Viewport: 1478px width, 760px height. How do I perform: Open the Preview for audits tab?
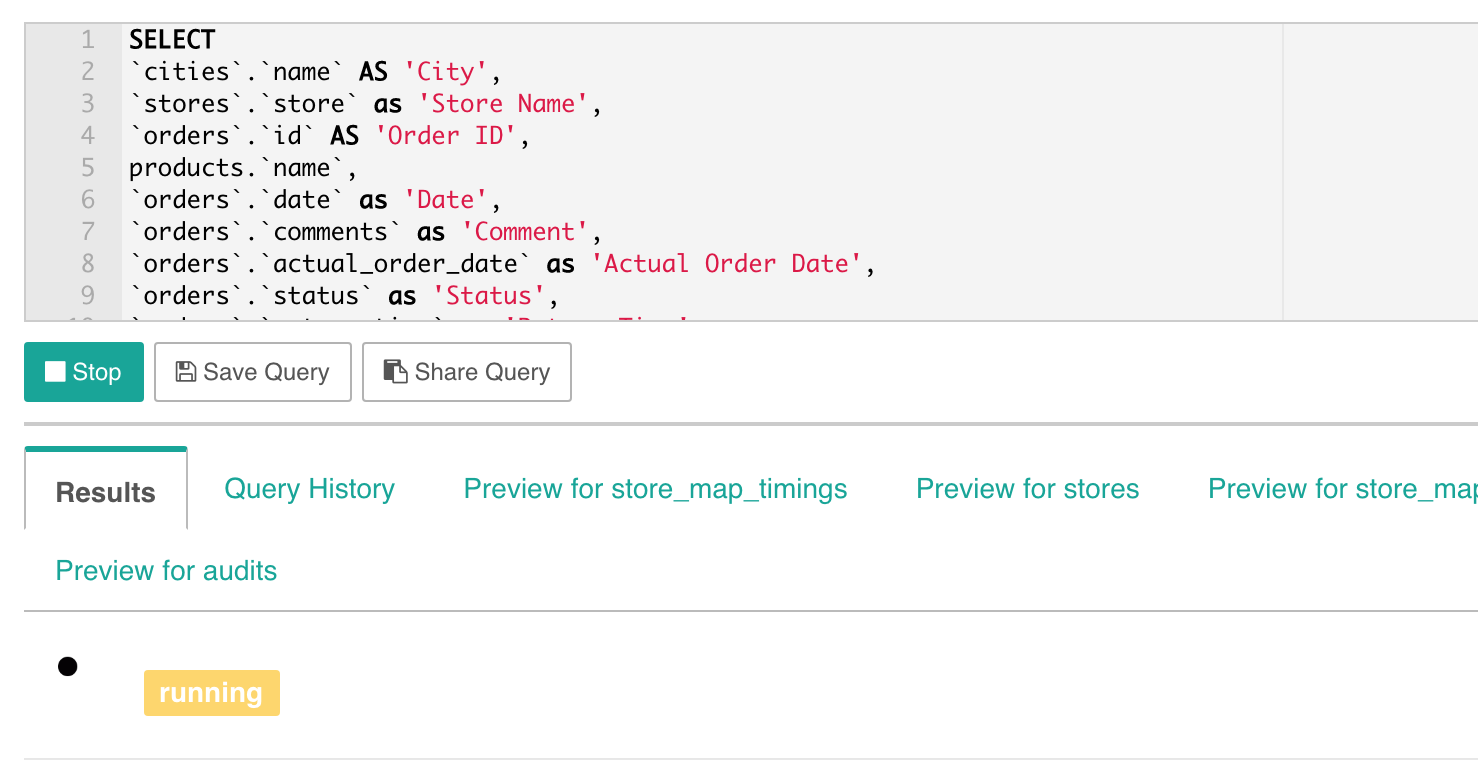pos(166,570)
